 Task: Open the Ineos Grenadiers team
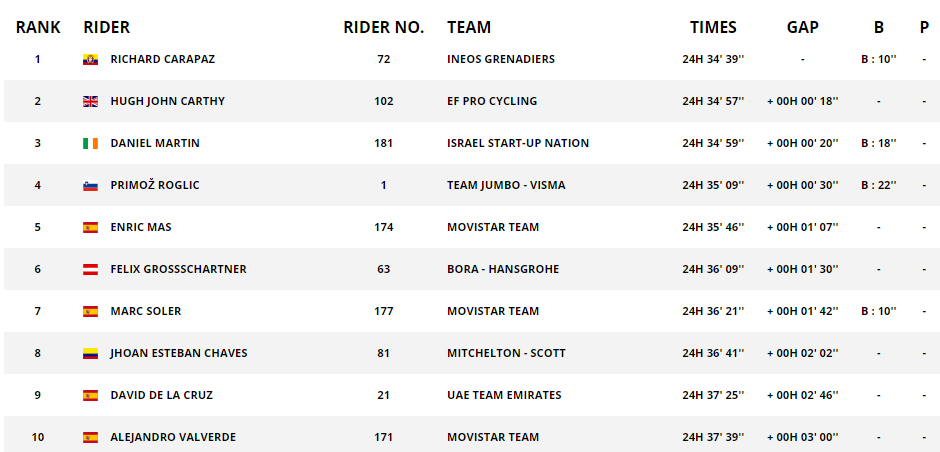(x=501, y=59)
